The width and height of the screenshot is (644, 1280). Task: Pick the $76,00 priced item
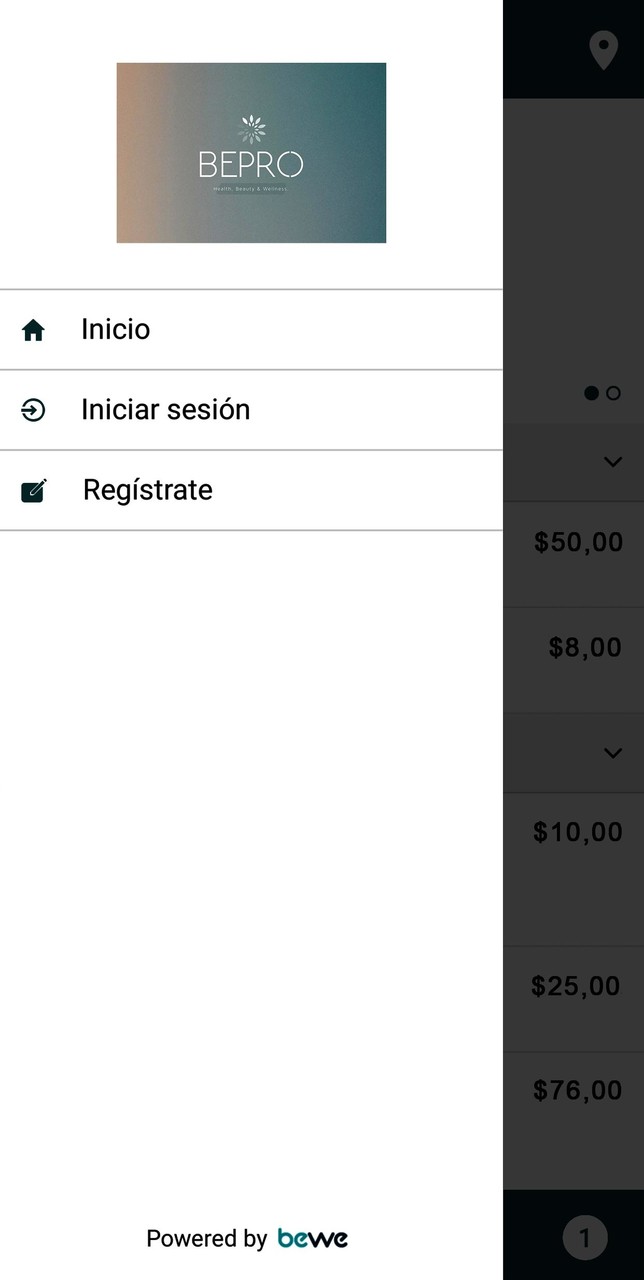[578, 1091]
